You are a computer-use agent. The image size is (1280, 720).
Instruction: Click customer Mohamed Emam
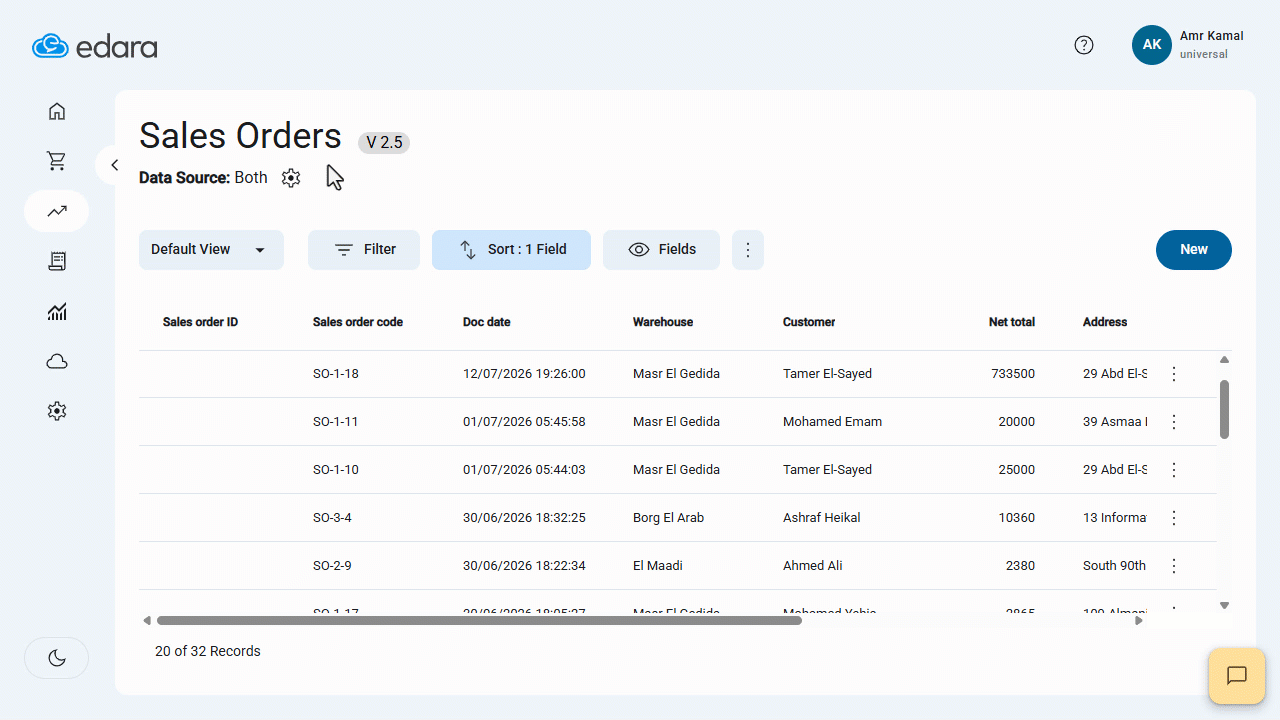point(832,422)
